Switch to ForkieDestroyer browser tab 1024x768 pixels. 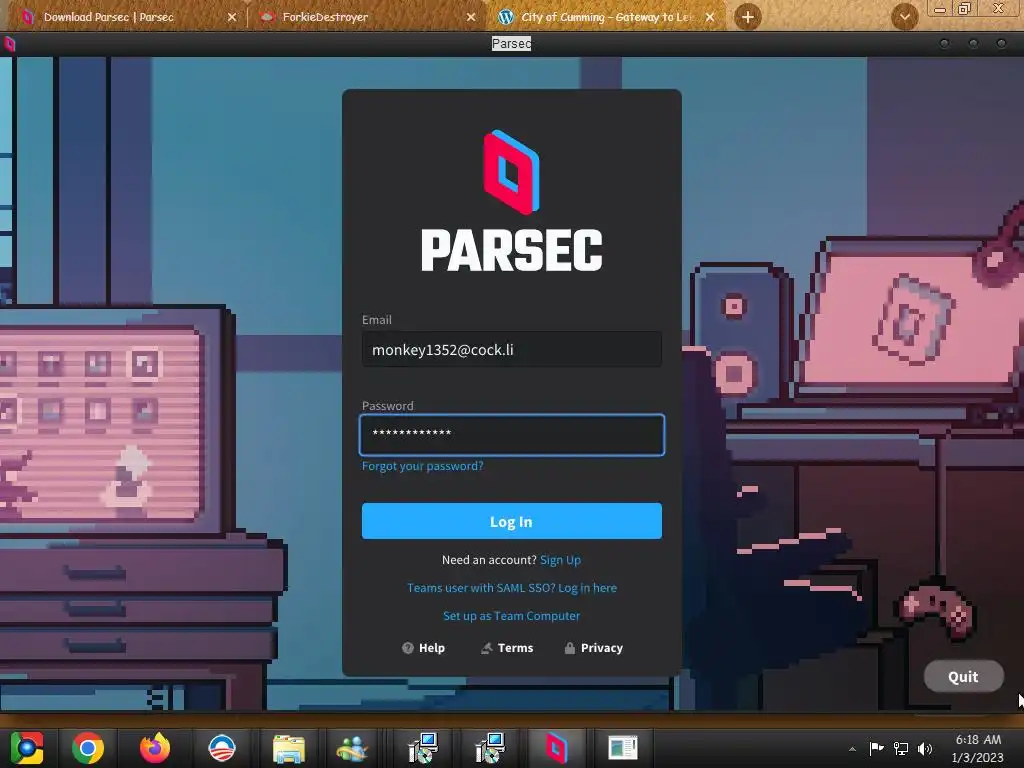tap(367, 16)
